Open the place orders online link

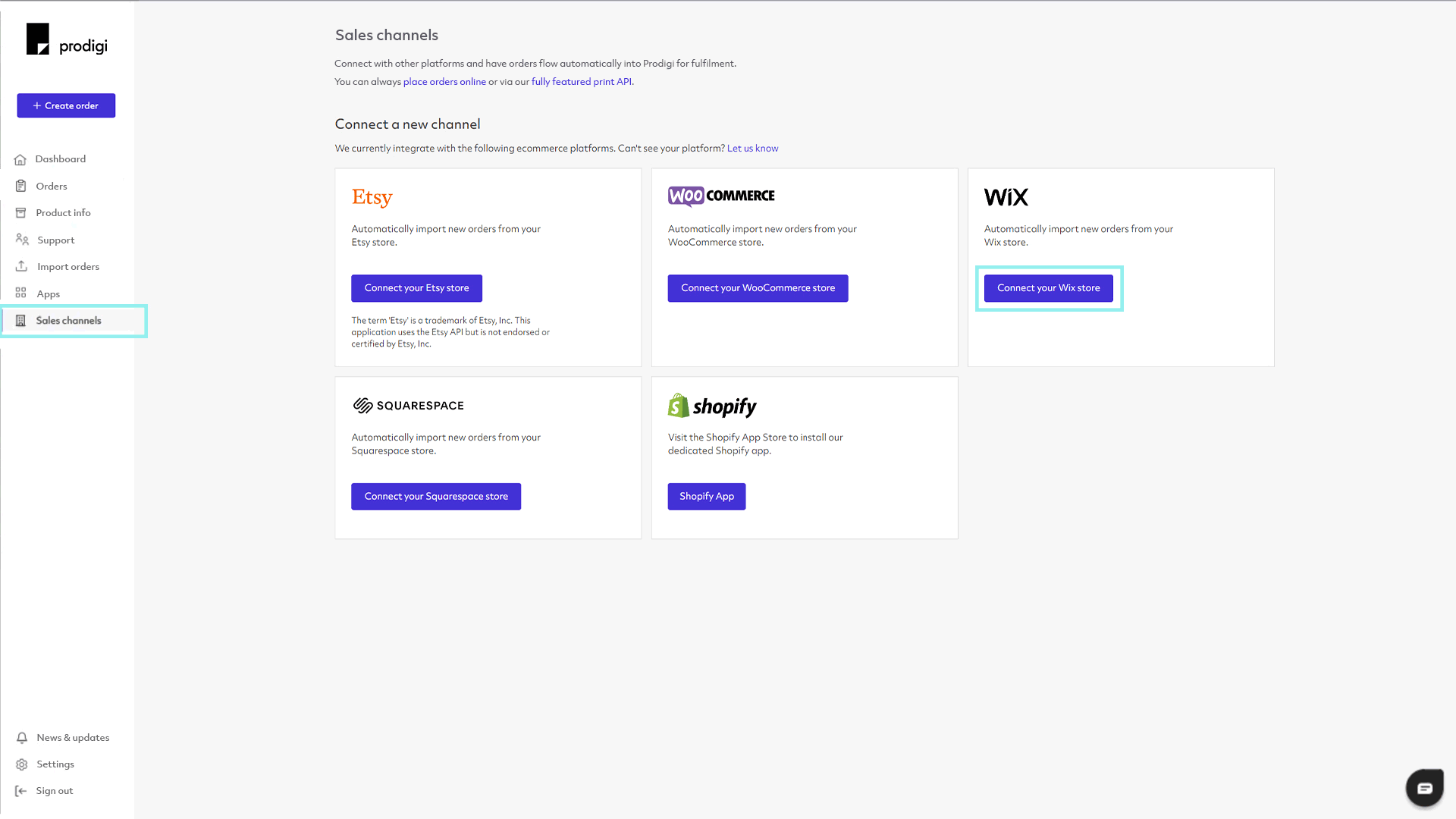pos(444,81)
